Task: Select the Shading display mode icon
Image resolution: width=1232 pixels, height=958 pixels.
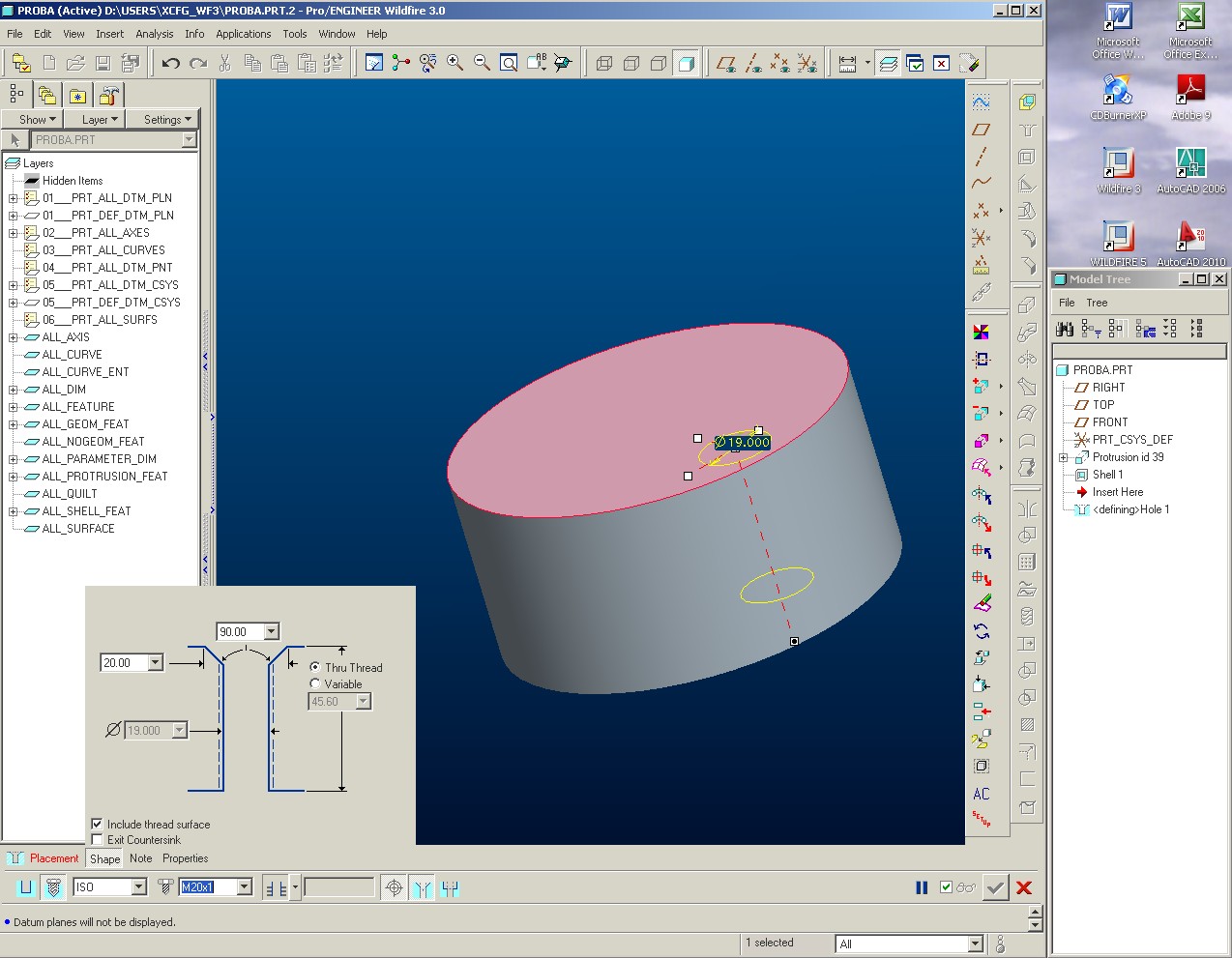Action: pos(686,64)
